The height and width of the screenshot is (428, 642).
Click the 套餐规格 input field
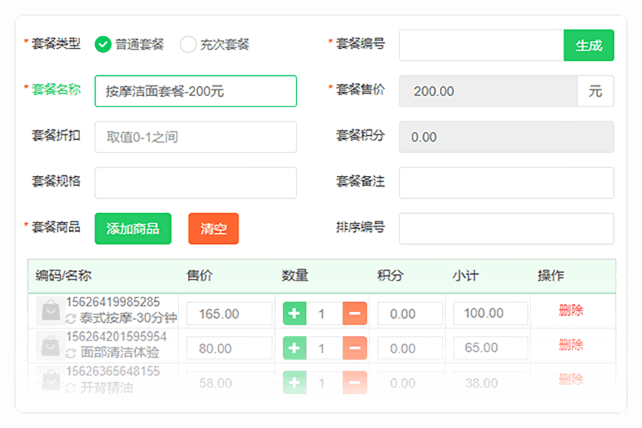pyautogui.click(x=196, y=183)
